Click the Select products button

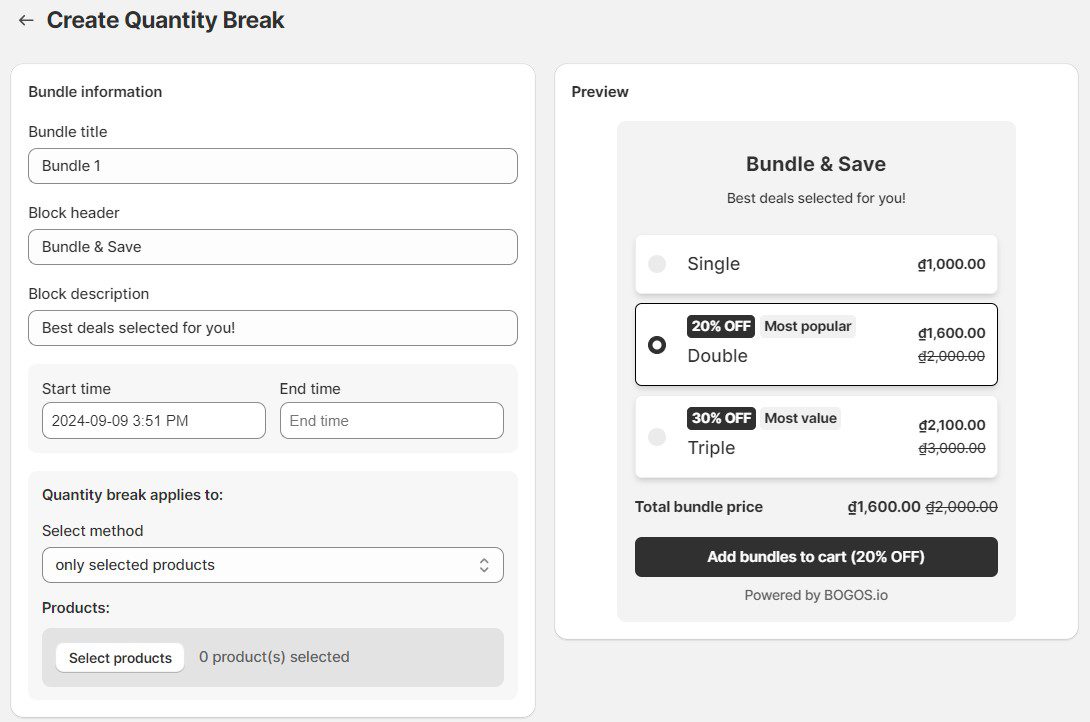tap(120, 657)
